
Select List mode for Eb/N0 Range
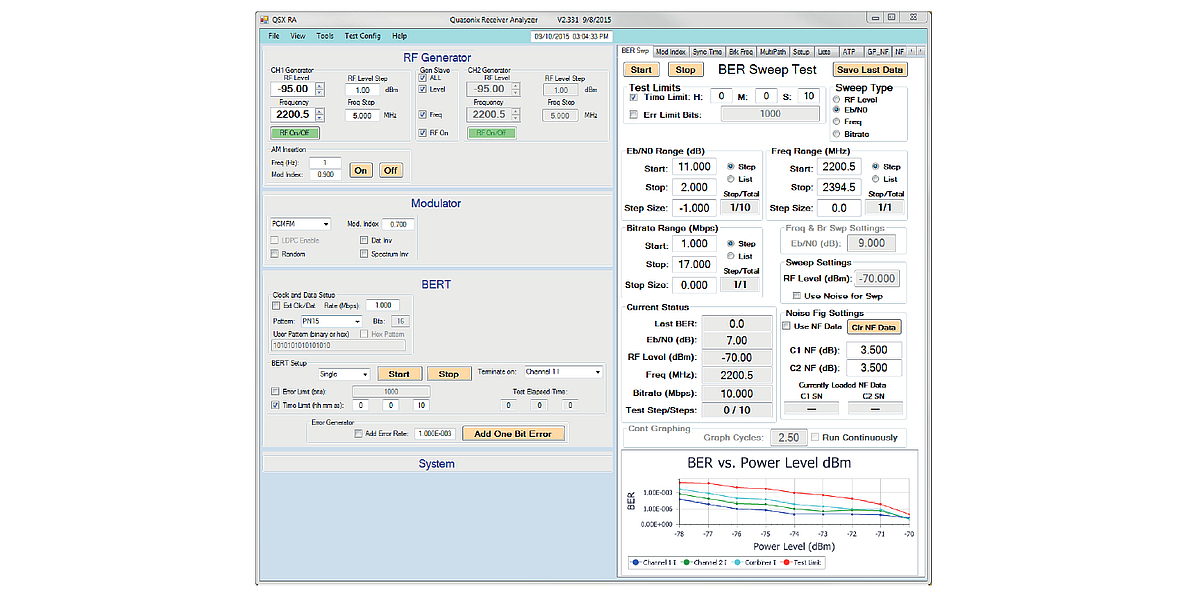click(x=730, y=179)
